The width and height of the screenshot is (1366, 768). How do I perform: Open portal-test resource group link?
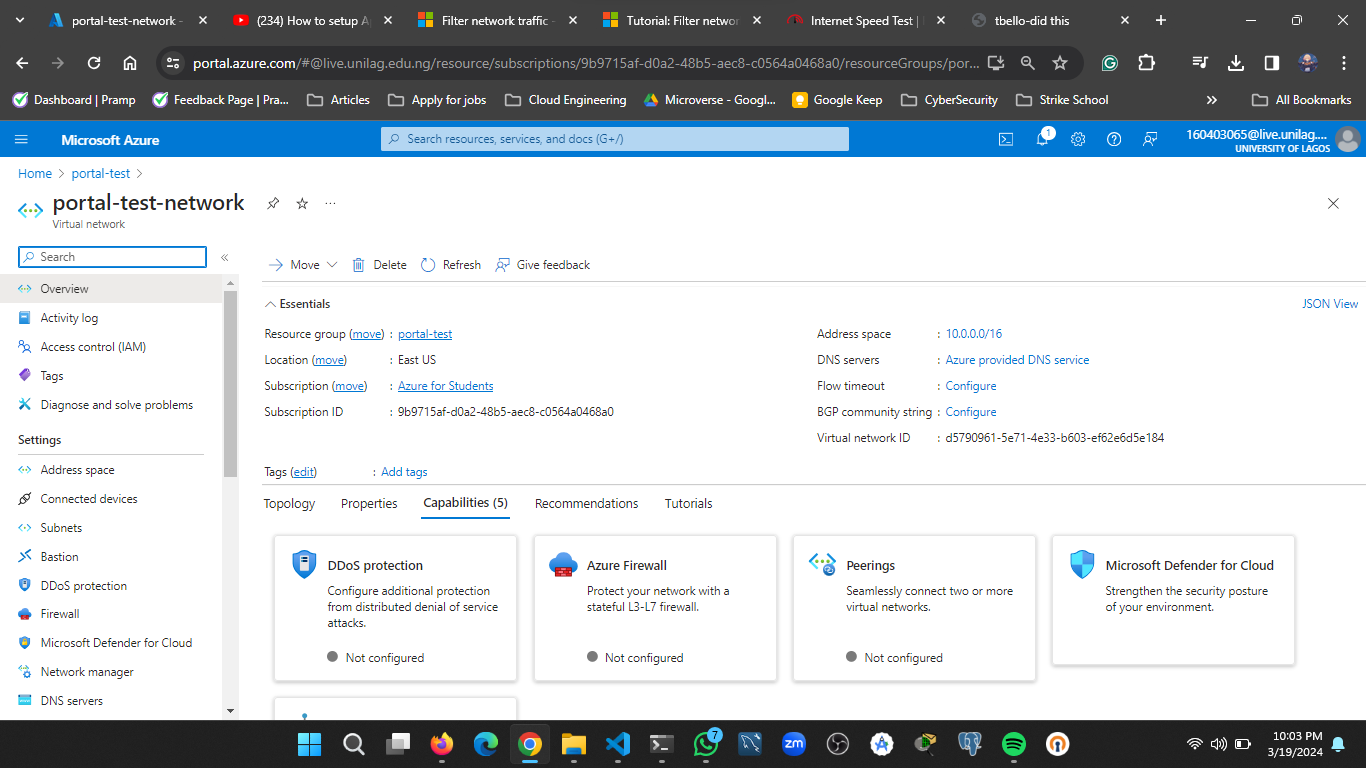coord(425,334)
